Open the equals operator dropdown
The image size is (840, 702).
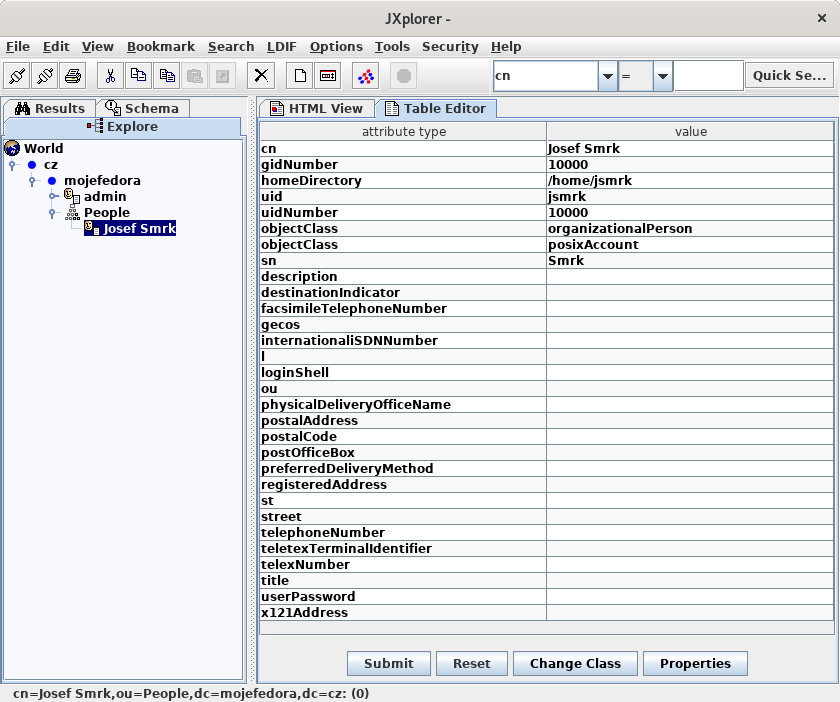tap(662, 76)
